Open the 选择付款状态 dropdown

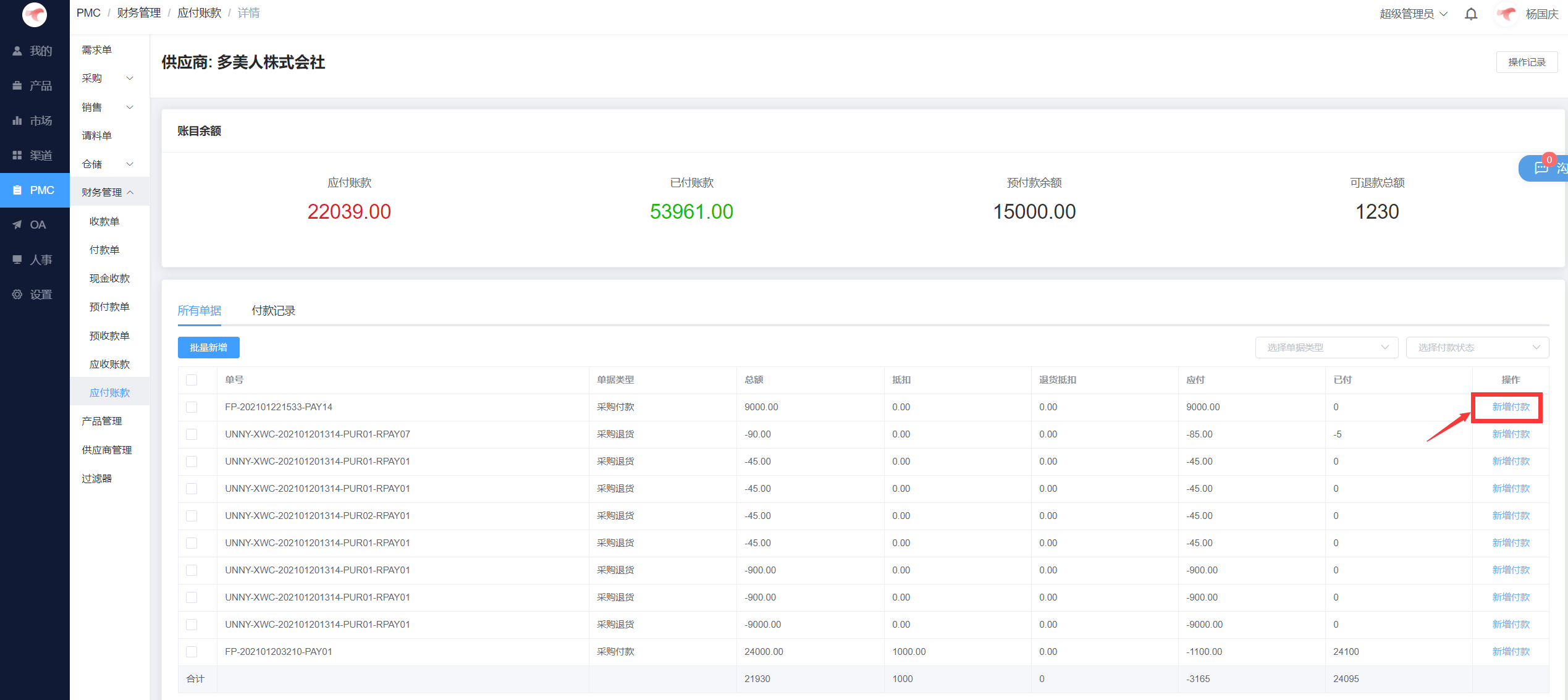(x=1477, y=347)
